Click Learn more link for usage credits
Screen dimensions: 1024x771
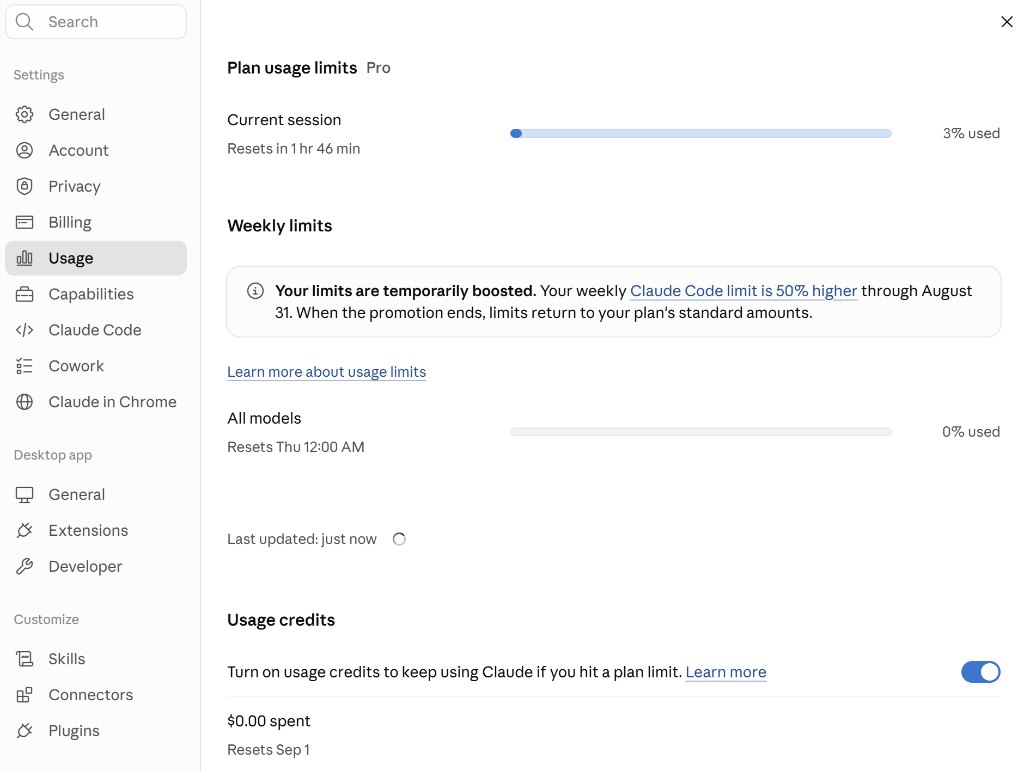tap(726, 672)
